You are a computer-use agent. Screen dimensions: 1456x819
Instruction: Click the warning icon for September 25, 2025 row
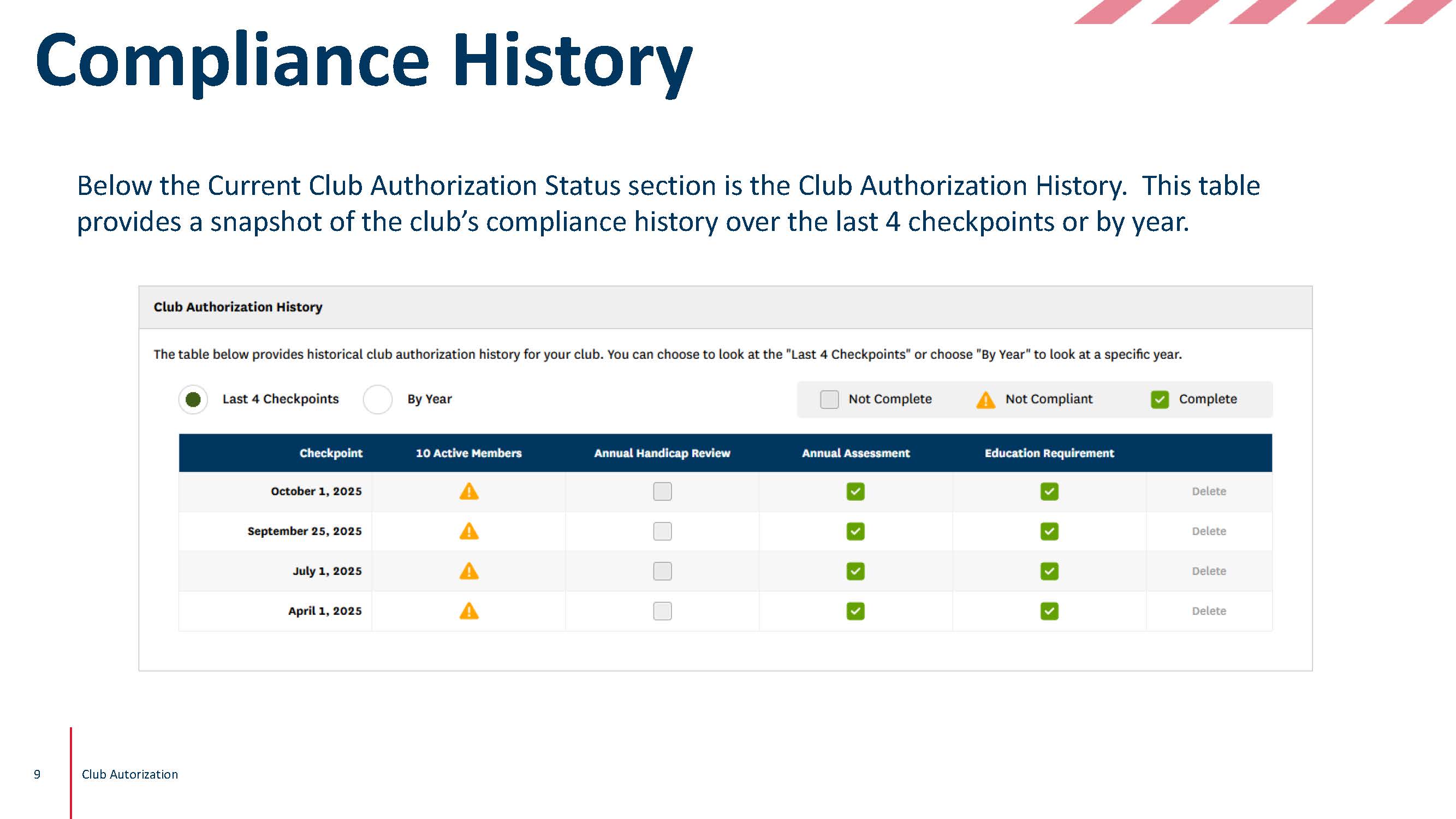coord(469,531)
